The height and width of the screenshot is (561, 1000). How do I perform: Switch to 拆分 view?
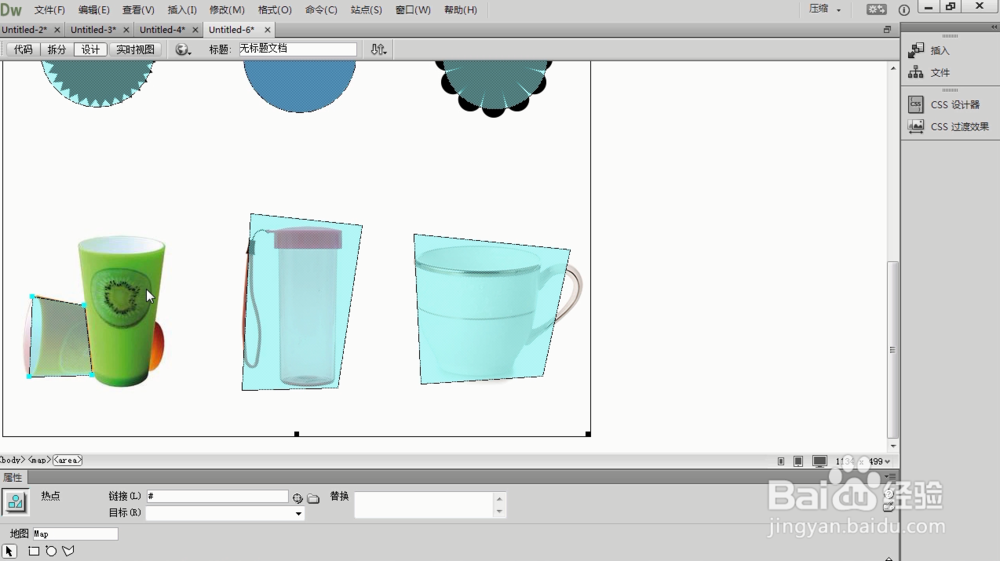(x=57, y=49)
